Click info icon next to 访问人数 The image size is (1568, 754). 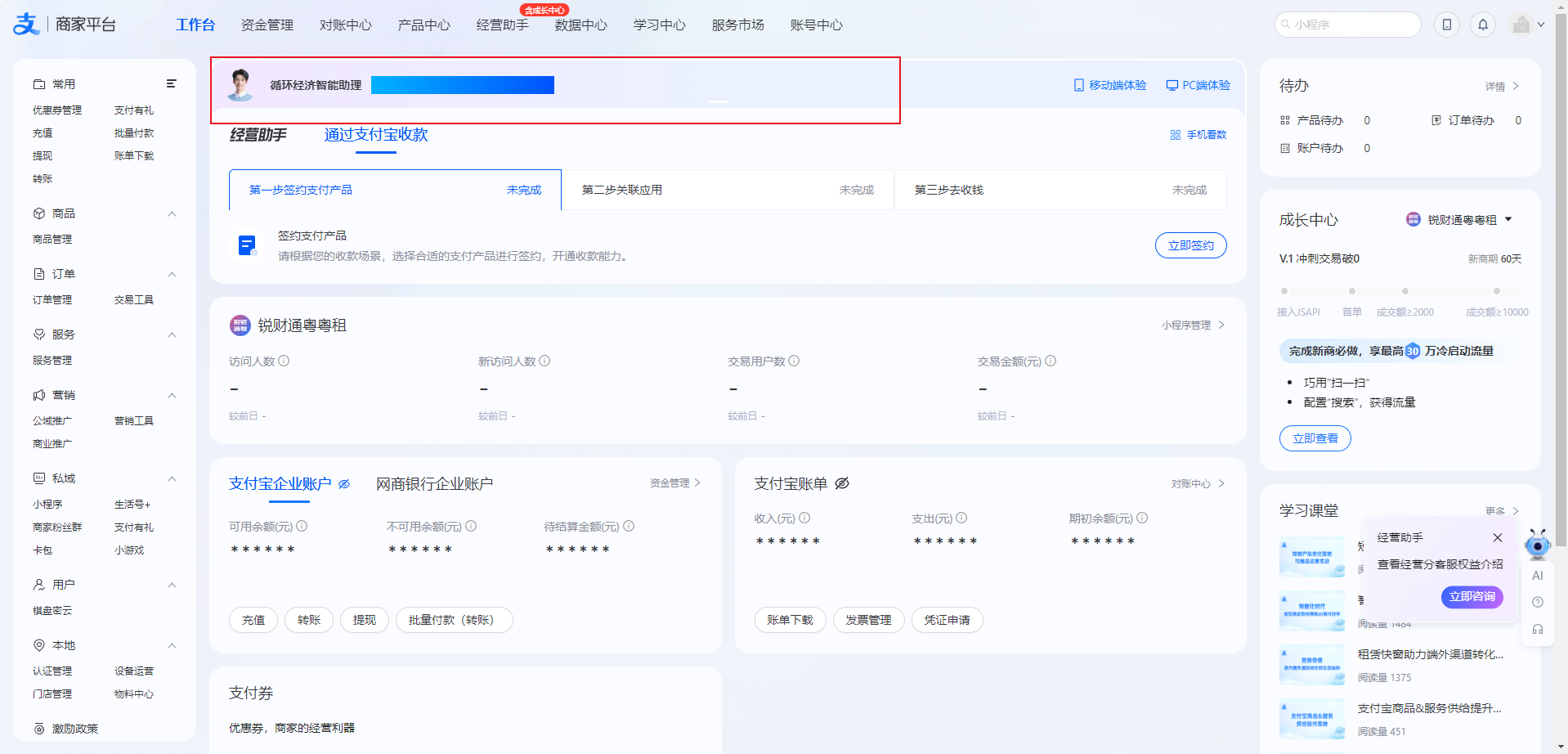(x=284, y=361)
